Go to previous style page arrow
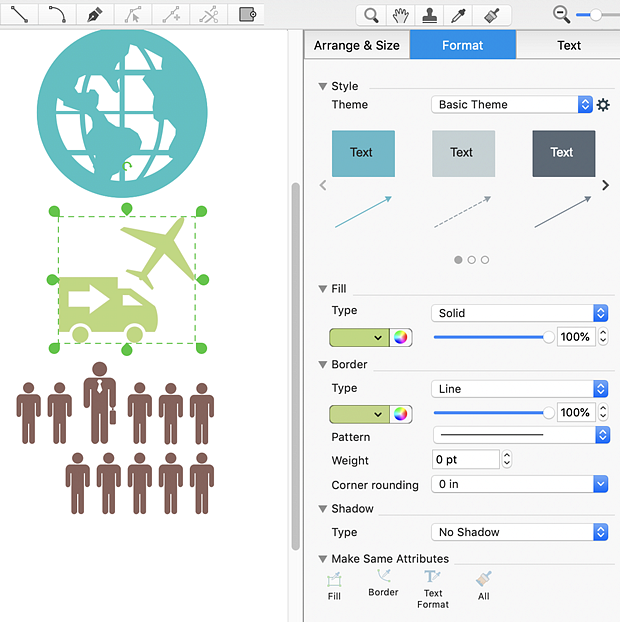 pyautogui.click(x=323, y=185)
